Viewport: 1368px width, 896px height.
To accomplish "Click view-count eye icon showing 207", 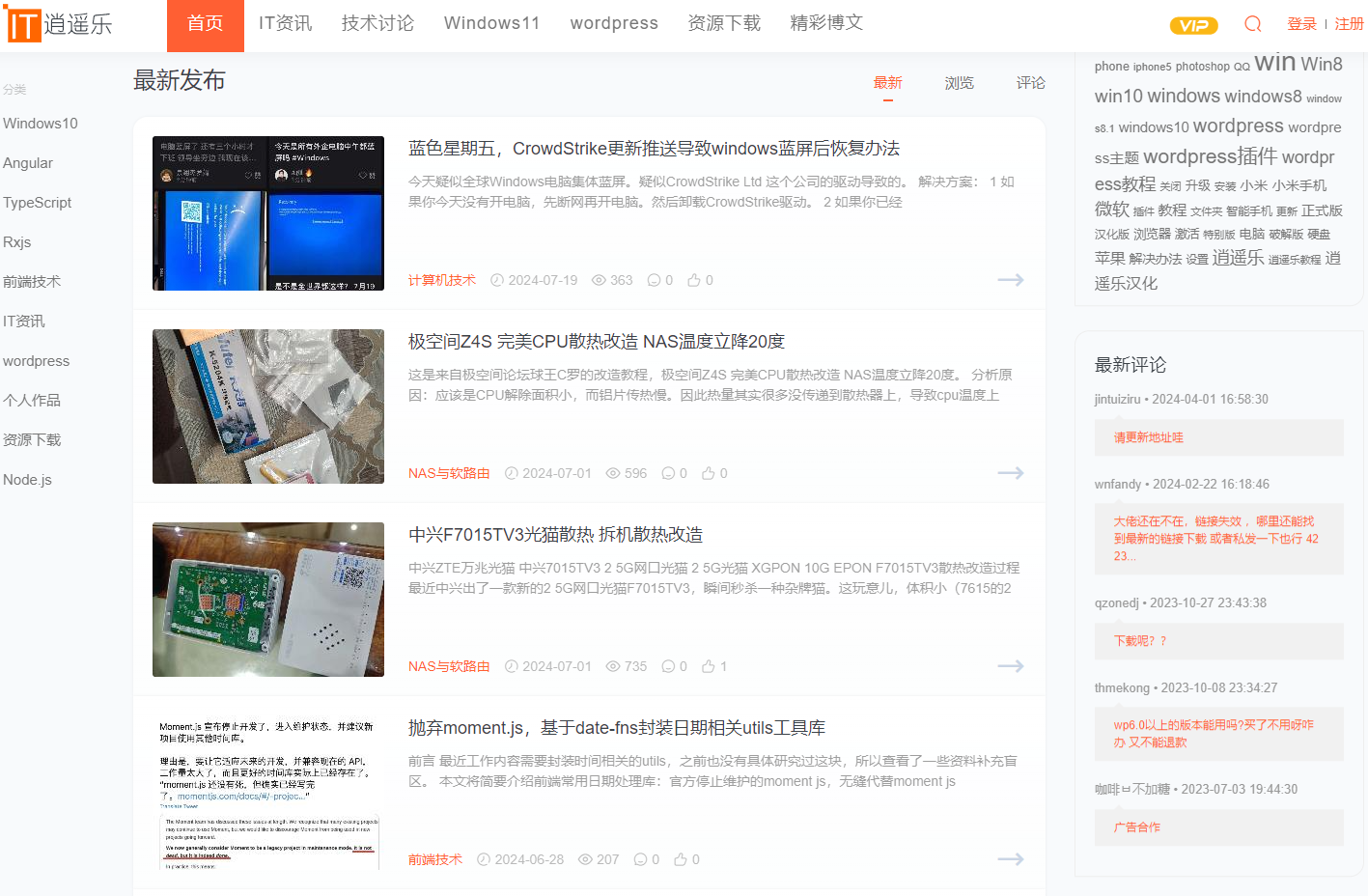I will click(585, 859).
